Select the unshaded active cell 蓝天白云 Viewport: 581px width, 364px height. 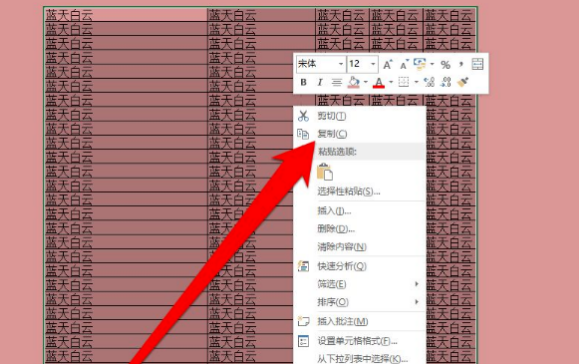click(x=126, y=15)
